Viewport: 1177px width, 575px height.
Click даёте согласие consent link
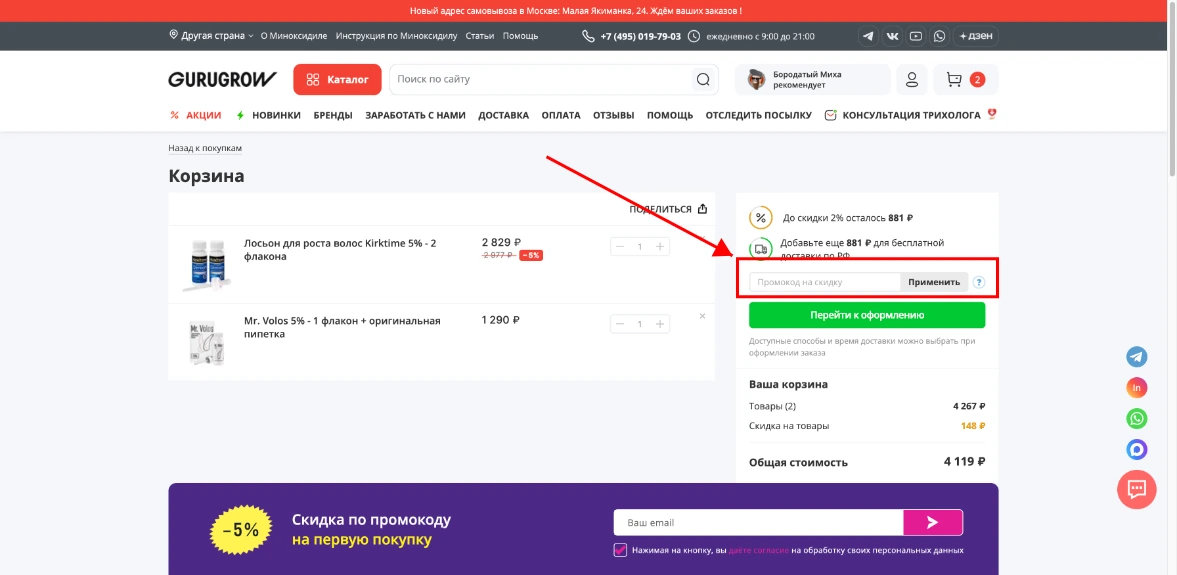tap(758, 550)
